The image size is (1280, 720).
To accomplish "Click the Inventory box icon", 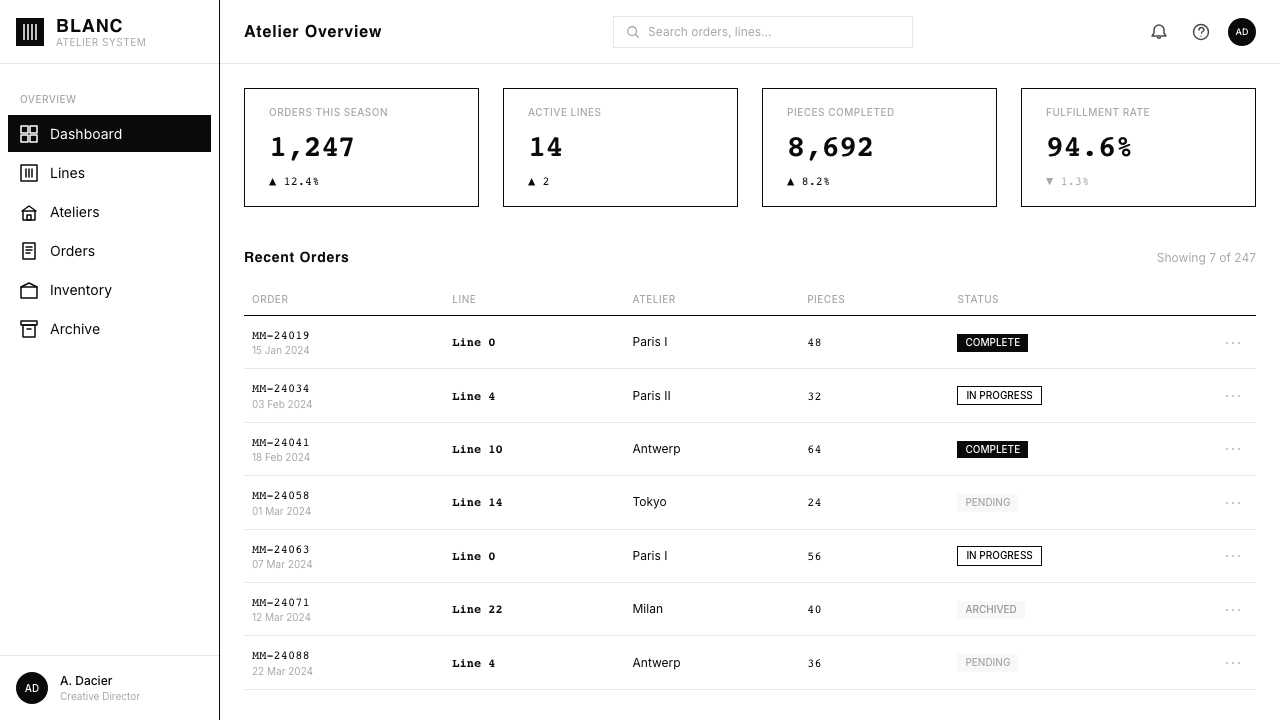I will (29, 290).
